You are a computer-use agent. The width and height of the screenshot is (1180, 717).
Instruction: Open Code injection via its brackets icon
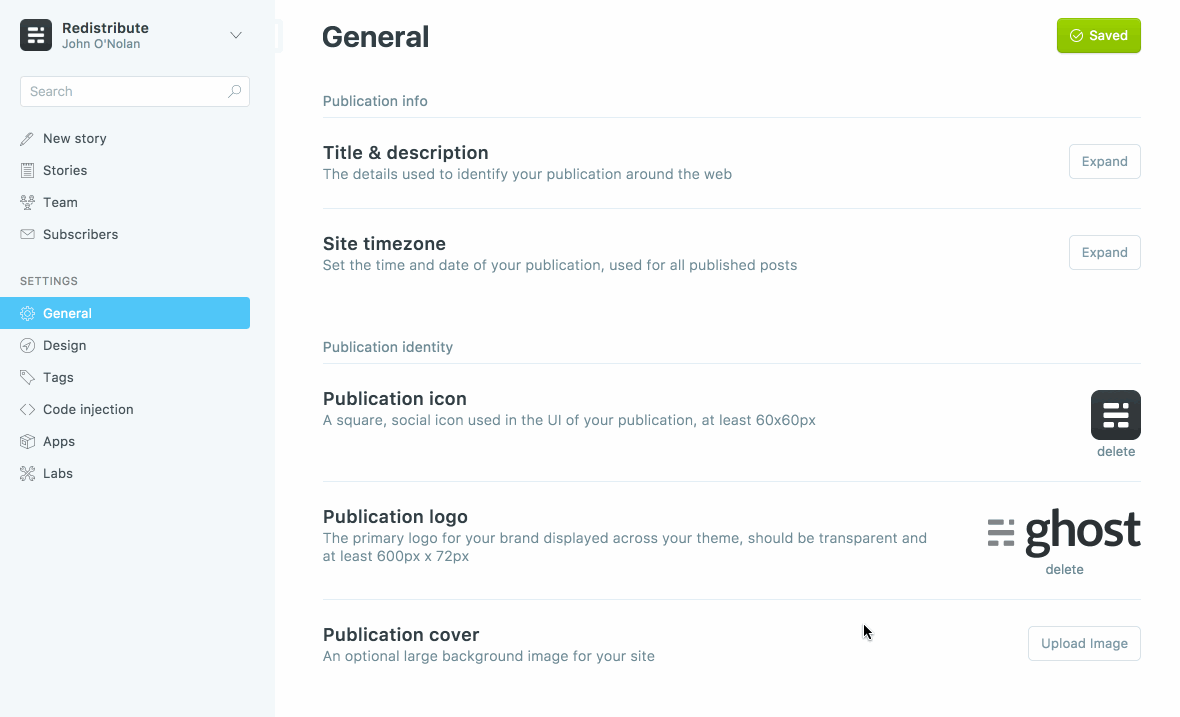point(27,409)
